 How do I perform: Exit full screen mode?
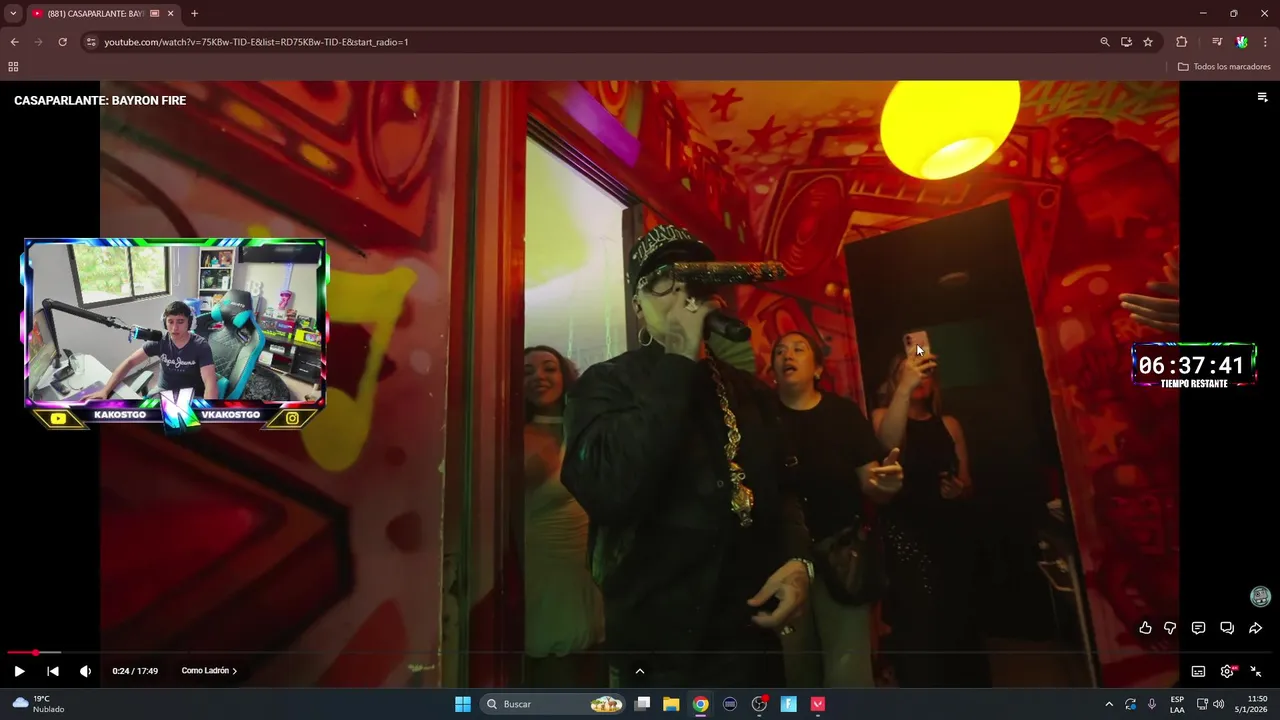pyautogui.click(x=1256, y=671)
